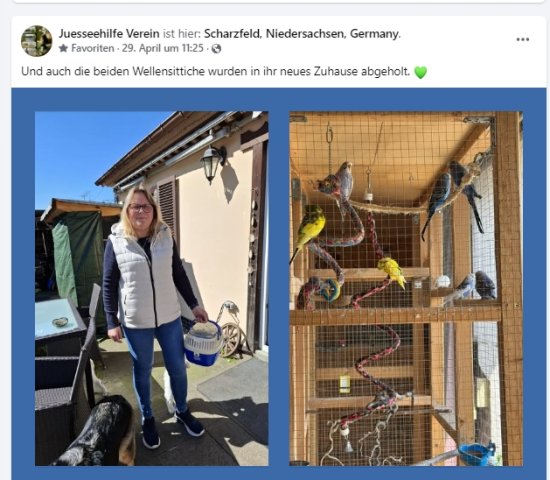This screenshot has width=550, height=480.
Task: Click the "ist hier:" text in header
Action: [x=182, y=34]
